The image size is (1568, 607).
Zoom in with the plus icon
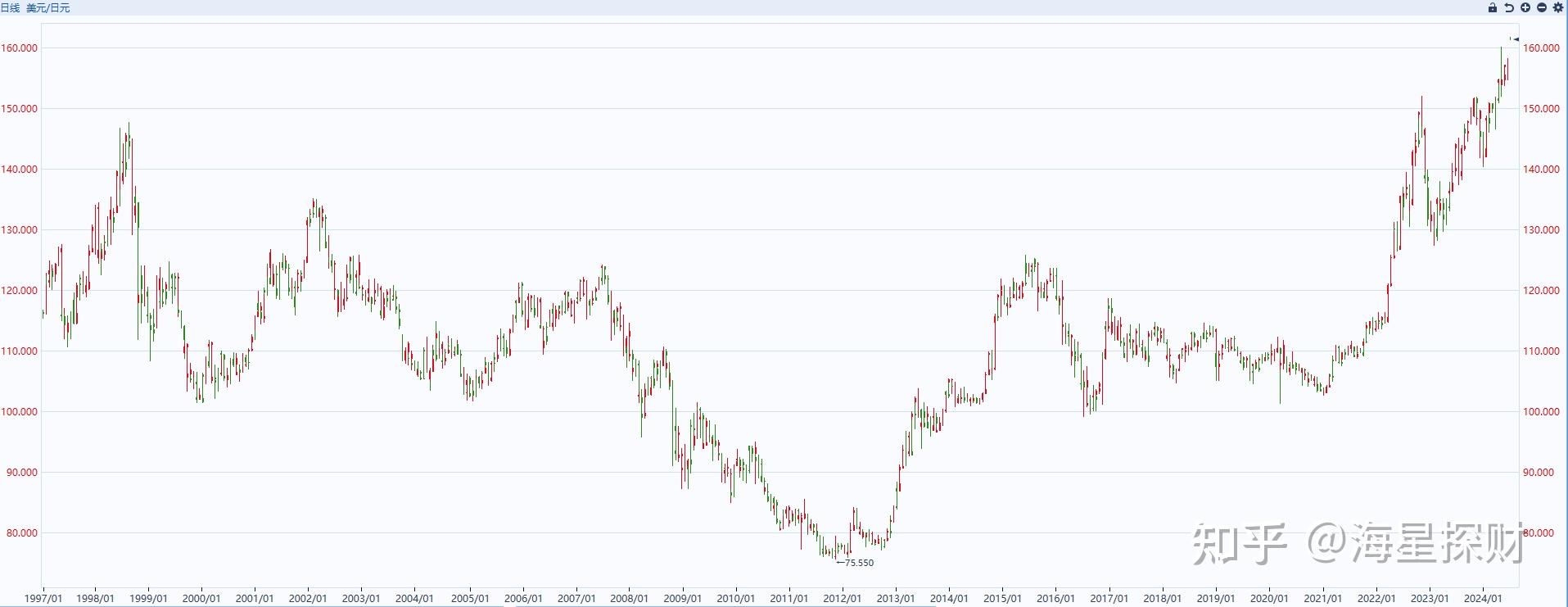tap(1542, 7)
